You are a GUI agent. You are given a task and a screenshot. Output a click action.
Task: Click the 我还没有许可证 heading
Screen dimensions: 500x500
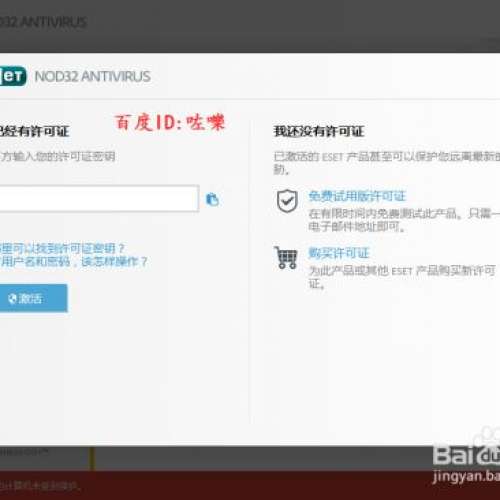319,131
